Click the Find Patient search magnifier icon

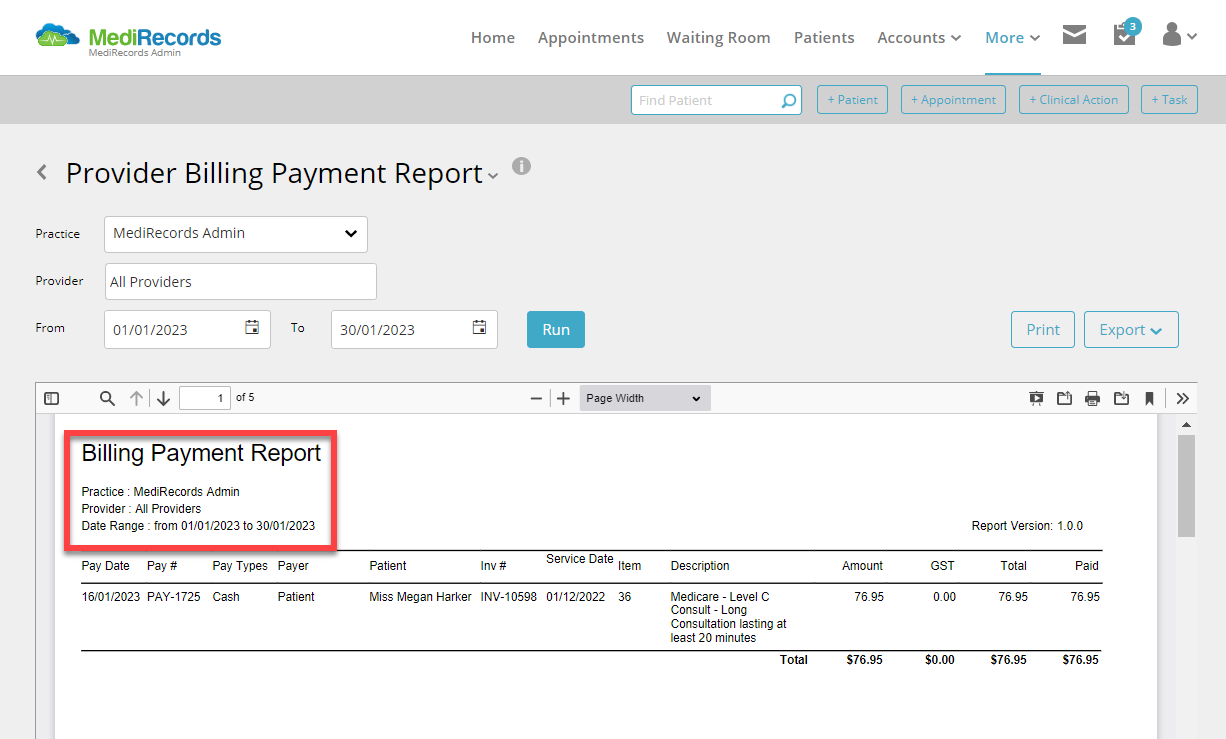[x=788, y=100]
